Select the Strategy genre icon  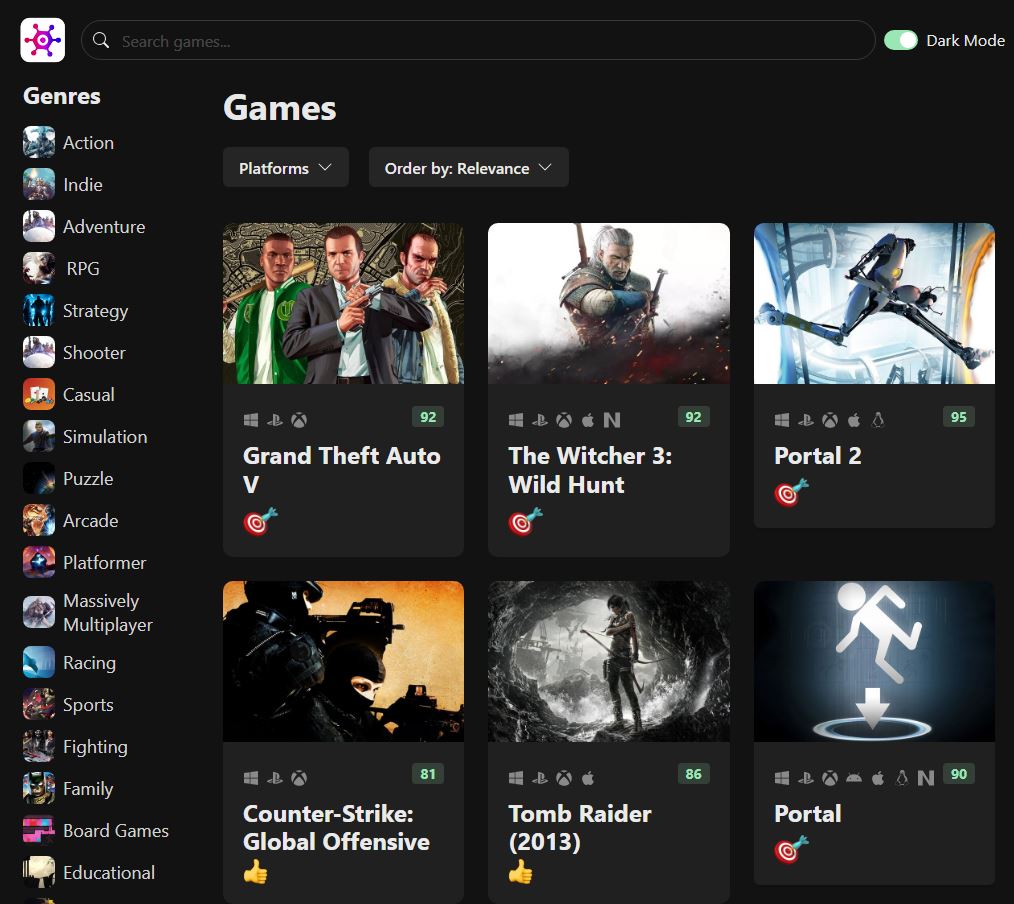pos(39,310)
